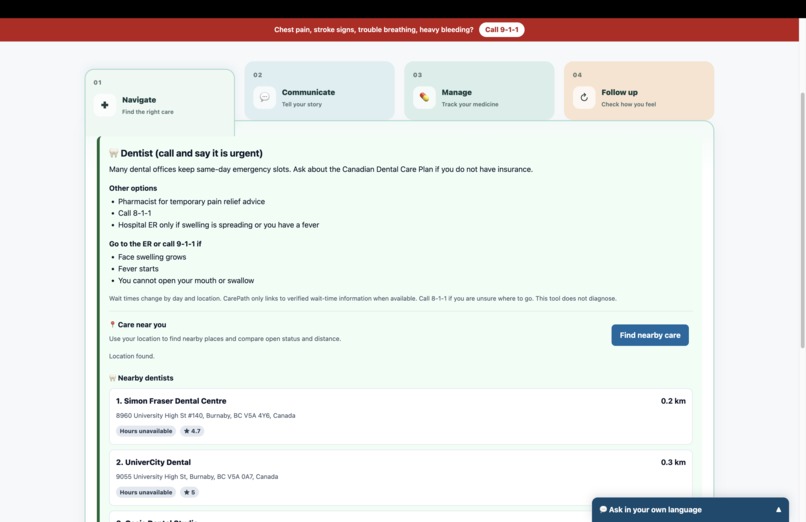This screenshot has width=806, height=522.
Task: Switch to the Manage tab
Action: pos(479,91)
